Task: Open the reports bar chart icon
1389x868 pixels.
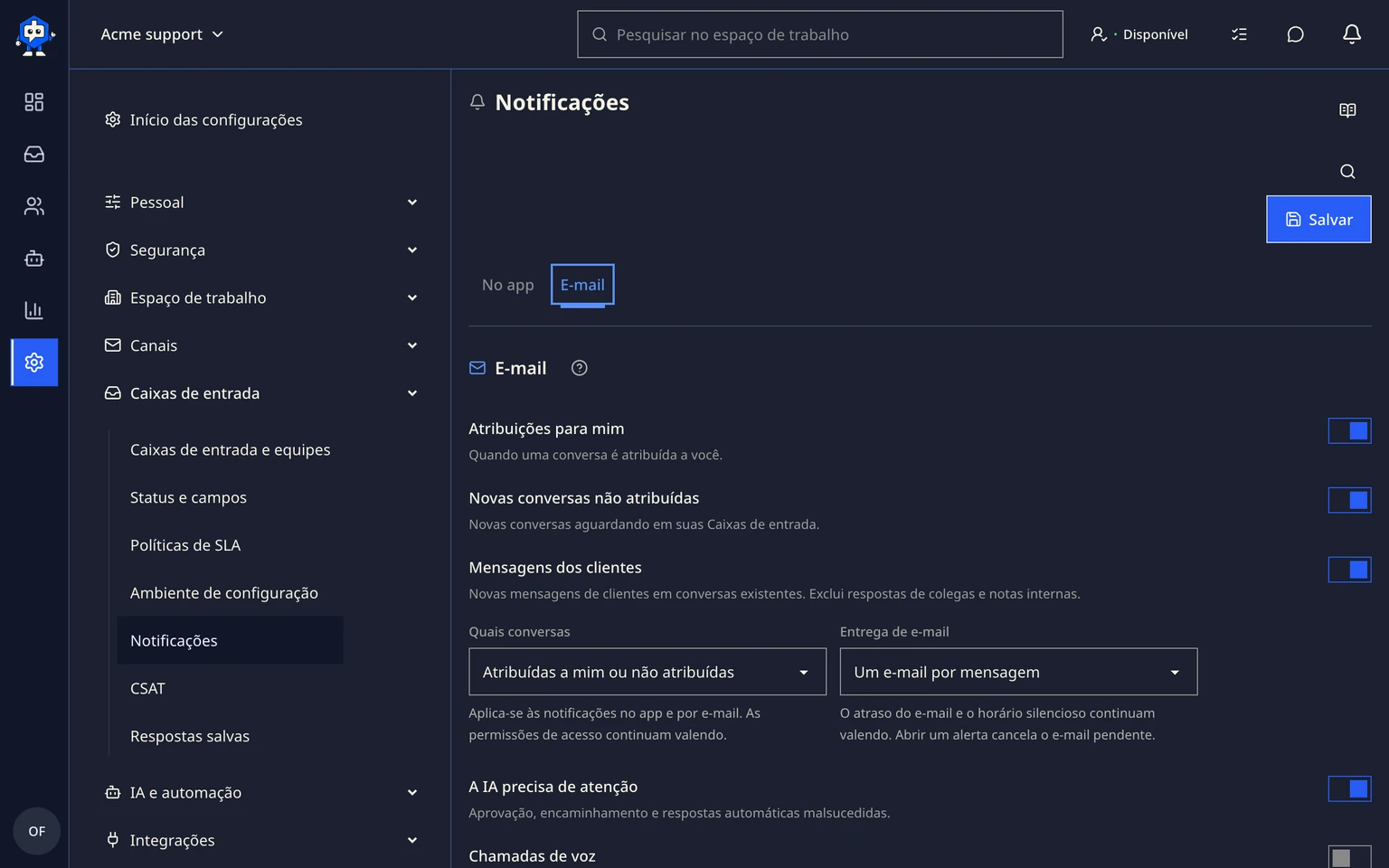Action: point(34,310)
